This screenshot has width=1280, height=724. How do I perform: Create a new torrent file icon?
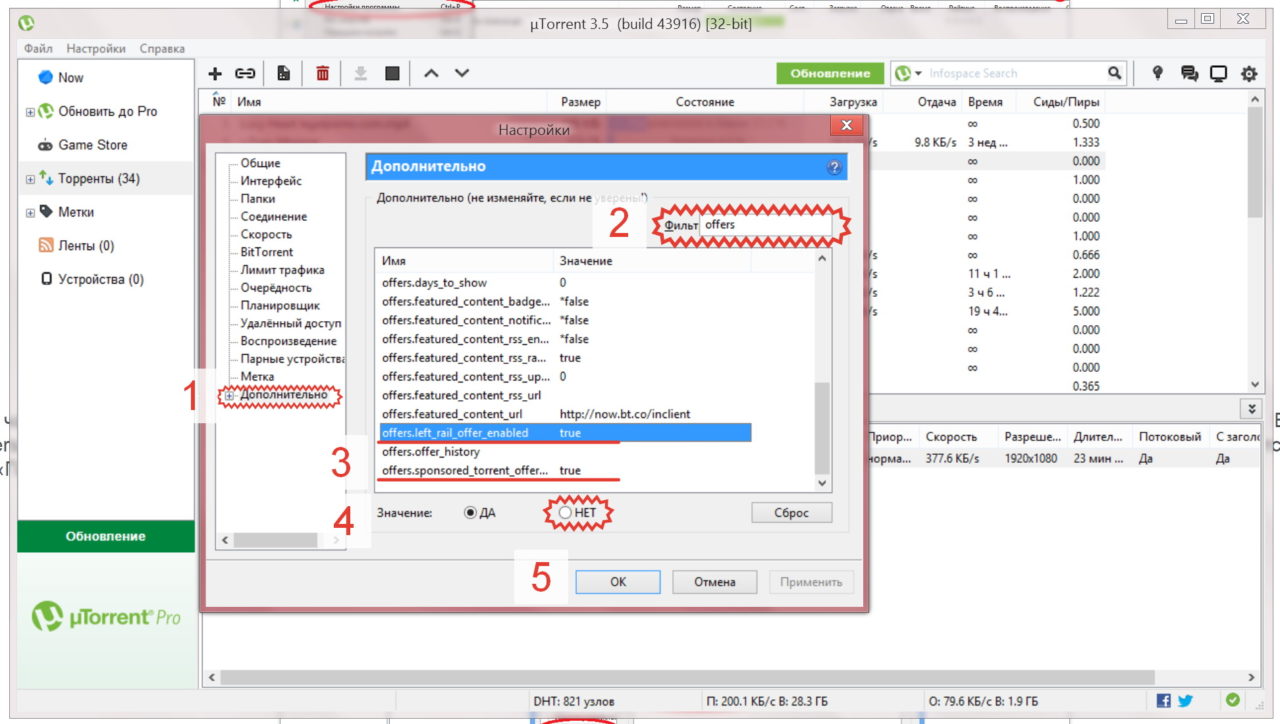tap(284, 73)
